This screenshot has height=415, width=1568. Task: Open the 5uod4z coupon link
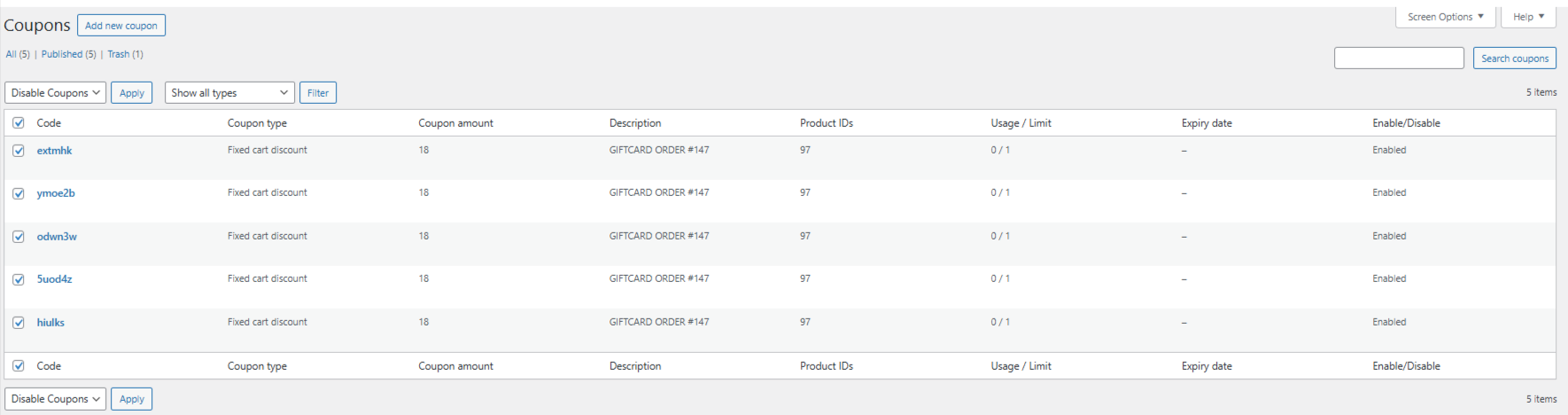55,279
